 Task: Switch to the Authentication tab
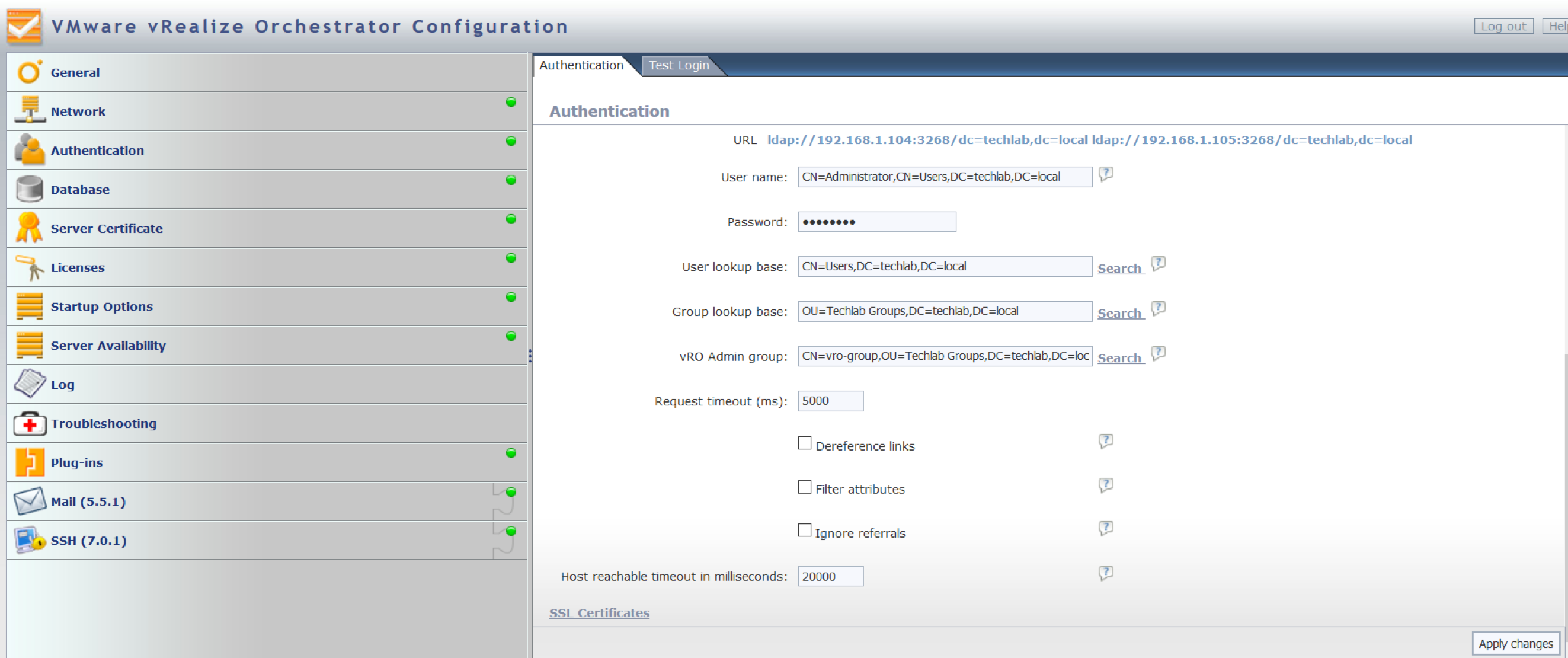[581, 65]
